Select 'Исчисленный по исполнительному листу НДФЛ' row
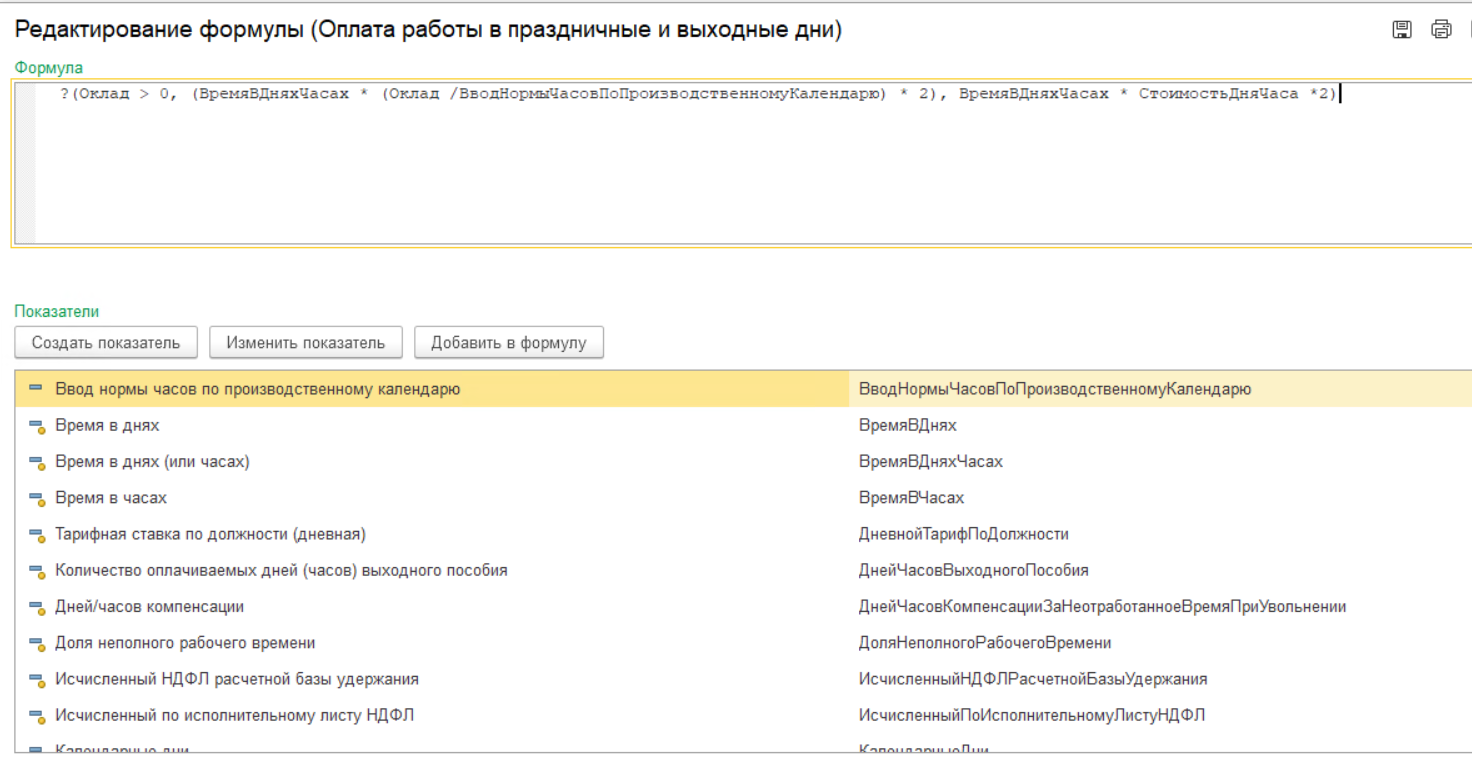 click(234, 715)
